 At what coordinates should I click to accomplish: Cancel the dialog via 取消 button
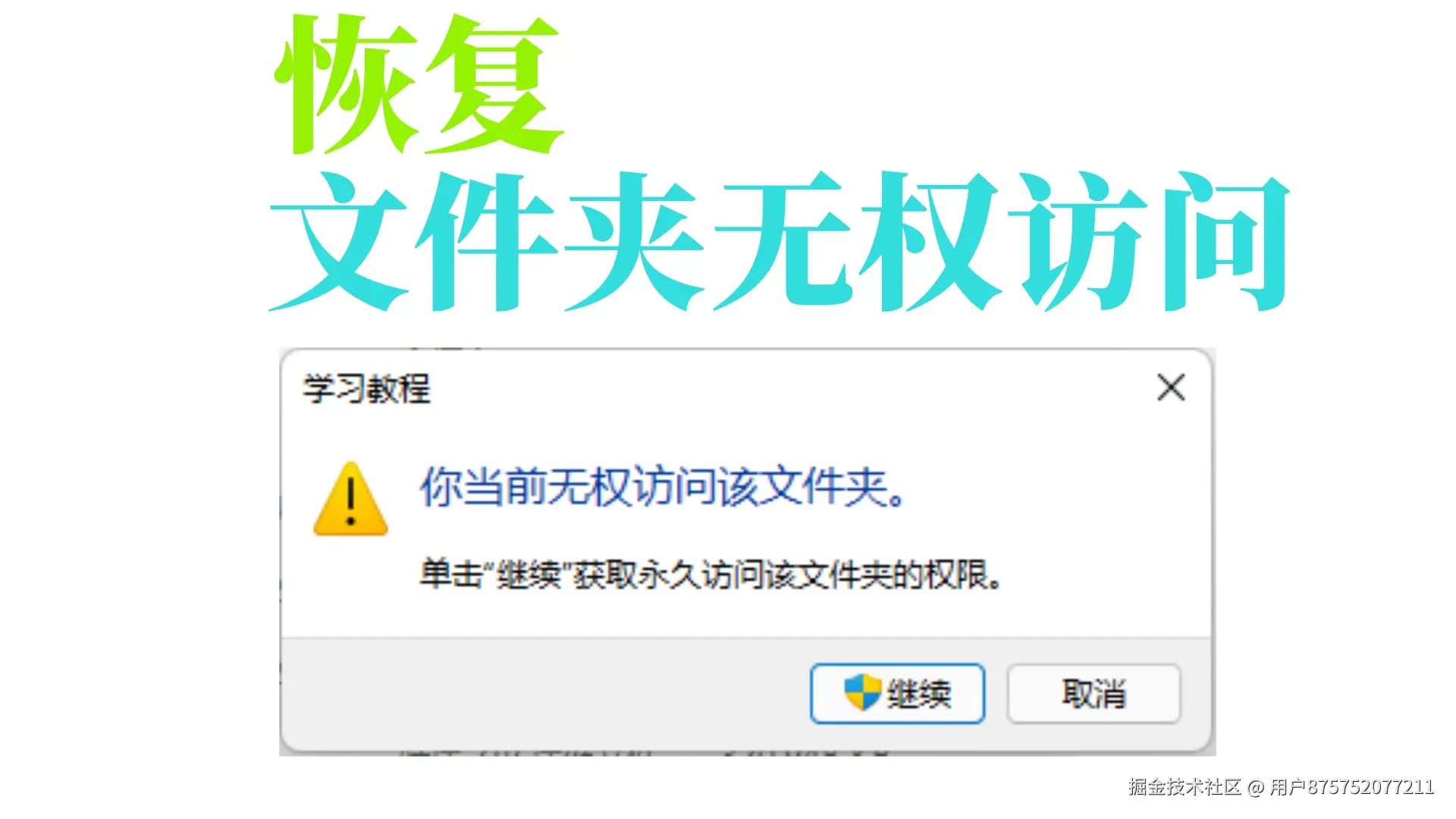point(1094,694)
